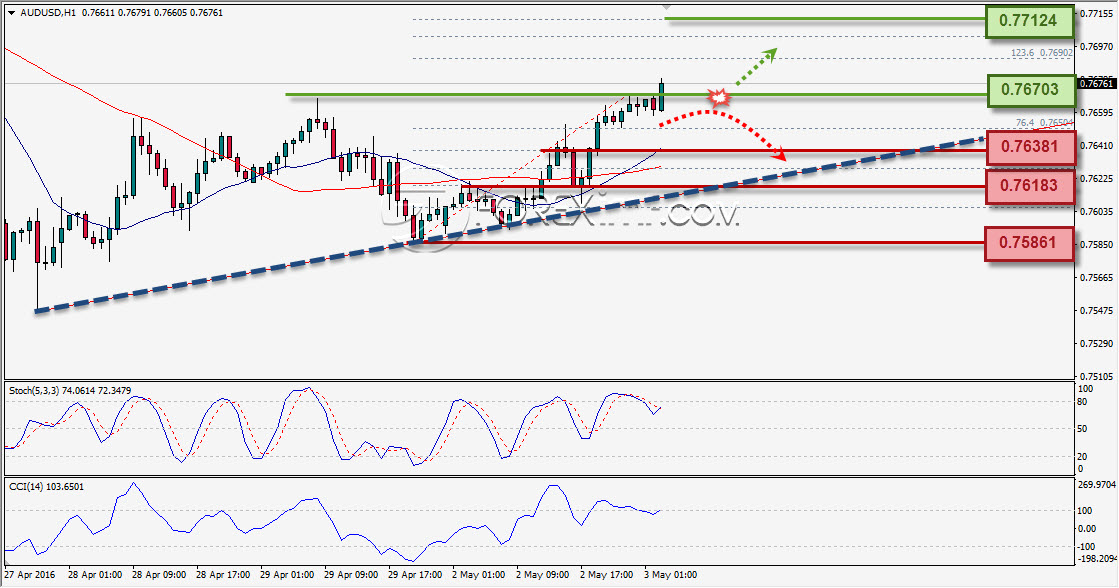This screenshot has width=1119, height=588.
Task: Click the chart shift triangle marker at top
Action: [667, 6]
